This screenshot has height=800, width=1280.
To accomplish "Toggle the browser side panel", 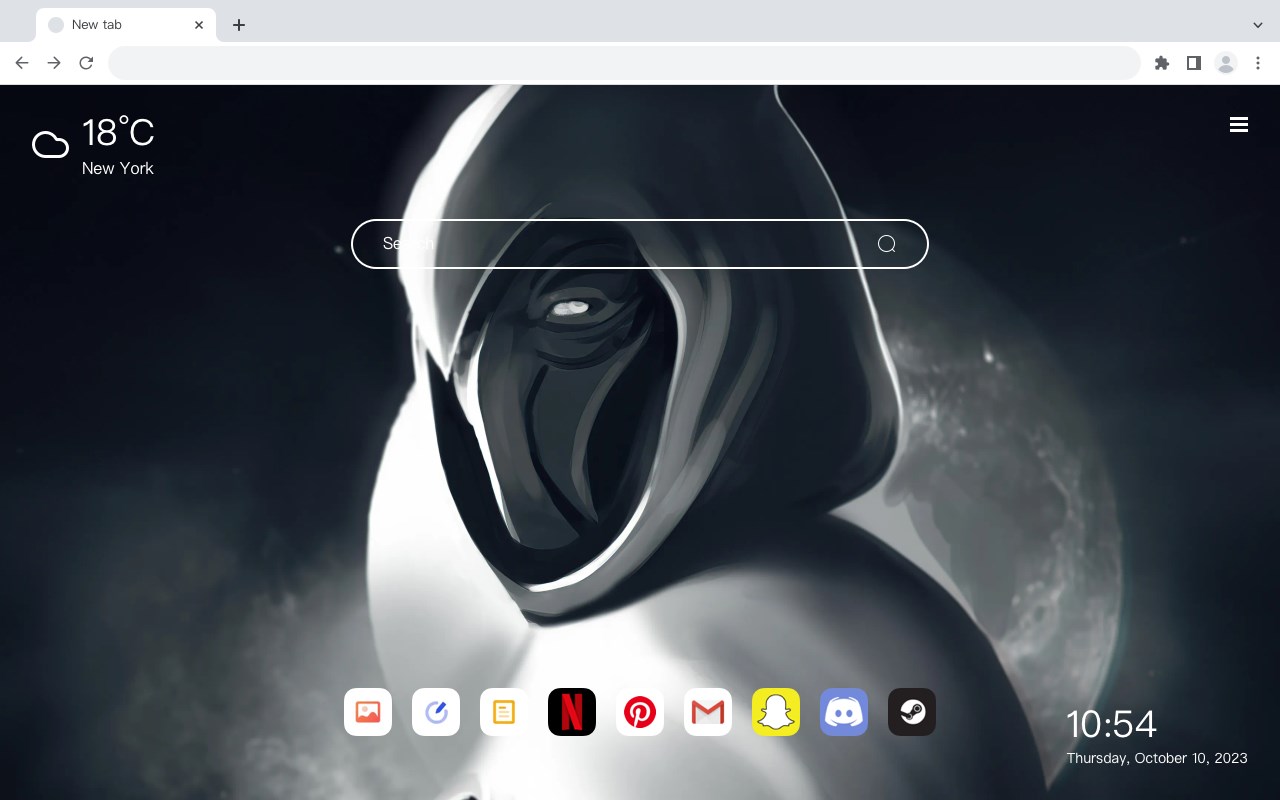I will point(1193,63).
